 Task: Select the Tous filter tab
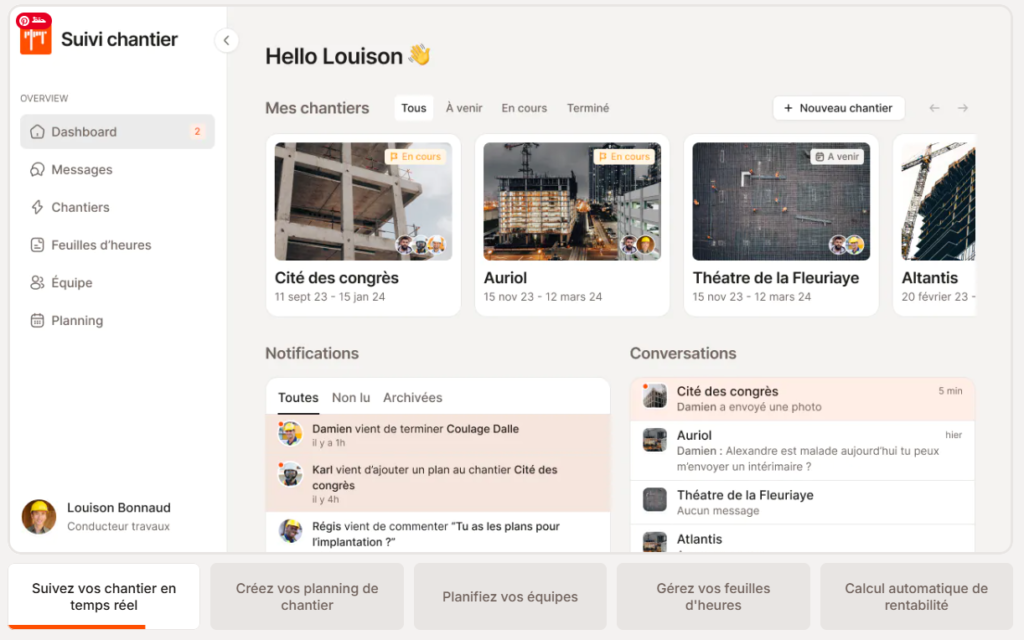coord(413,108)
